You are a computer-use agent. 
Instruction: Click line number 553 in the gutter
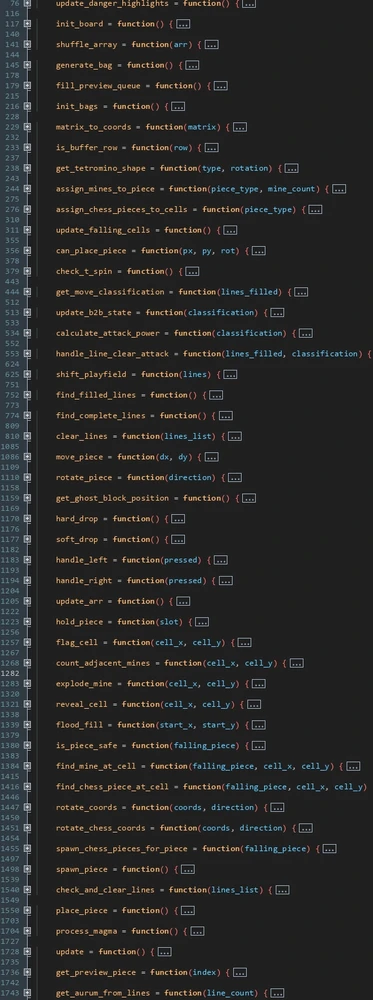click(13, 354)
